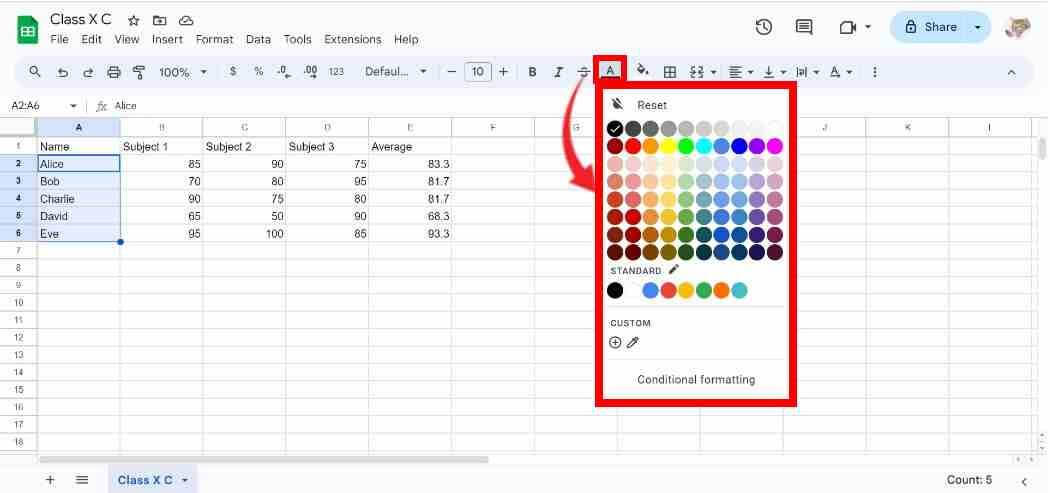Open the Data menu
The width and height of the screenshot is (1050, 493).
tap(258, 40)
